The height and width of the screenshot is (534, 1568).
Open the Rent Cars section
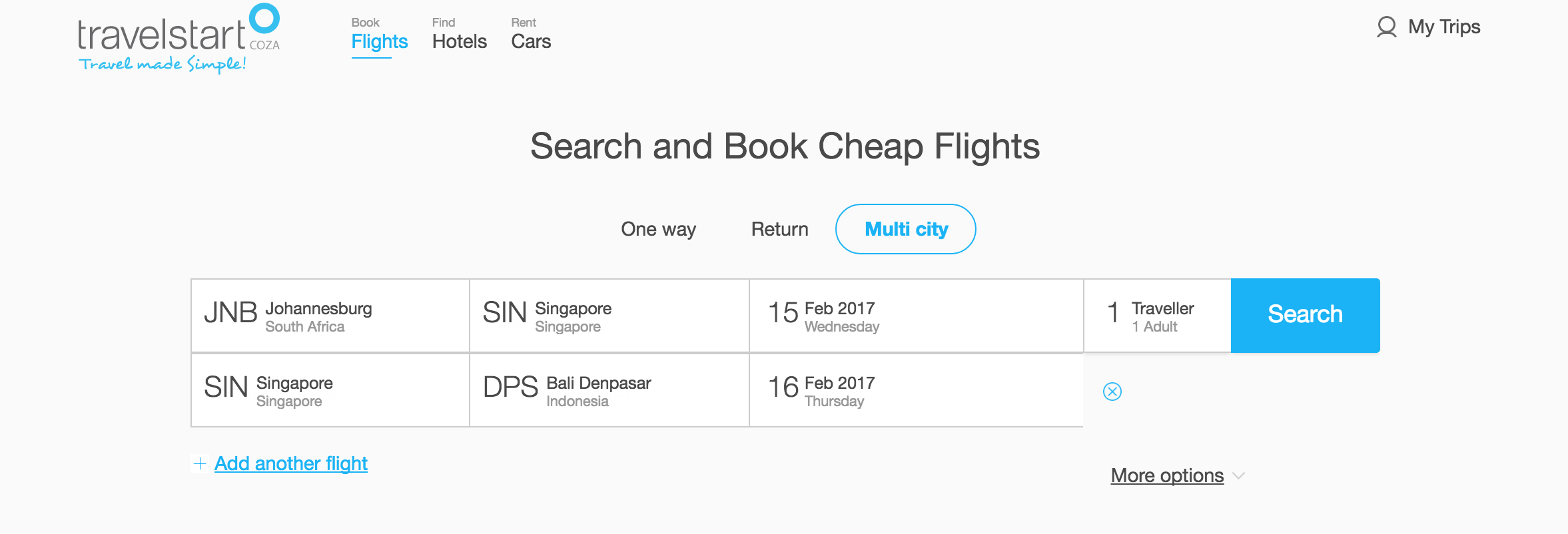[x=530, y=40]
